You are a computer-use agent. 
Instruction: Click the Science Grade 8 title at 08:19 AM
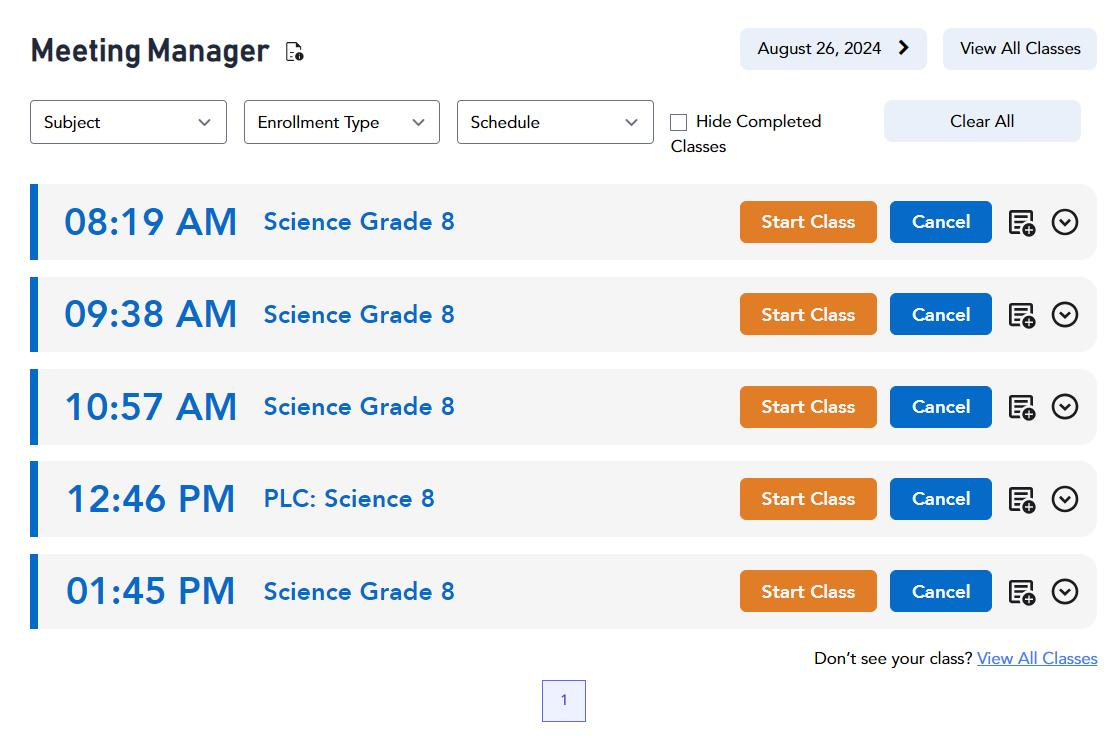tap(359, 222)
